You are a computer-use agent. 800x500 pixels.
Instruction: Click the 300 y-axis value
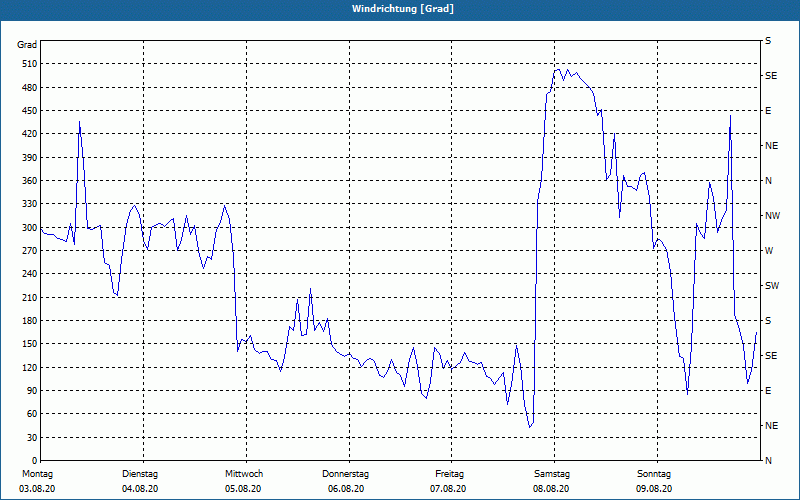(30, 228)
